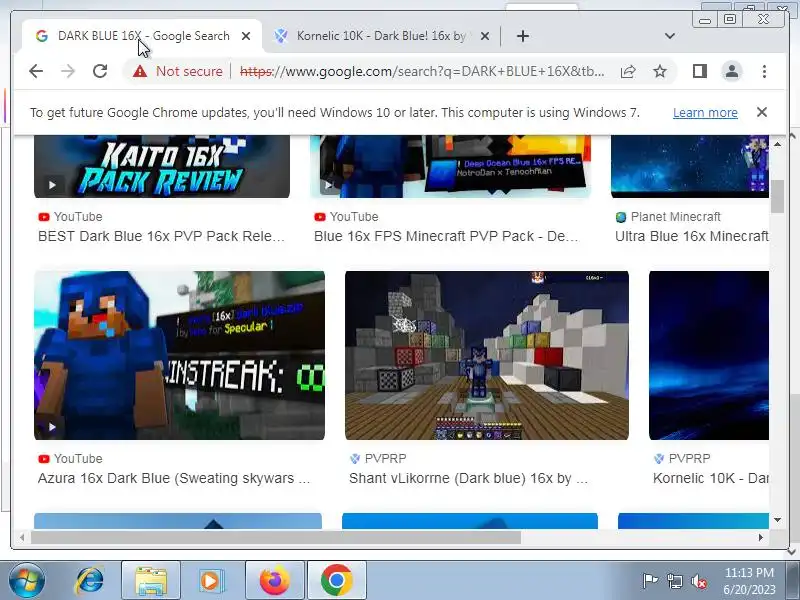Dismiss the Chrome update notice
Viewport: 800px width, 600px height.
coord(762,112)
